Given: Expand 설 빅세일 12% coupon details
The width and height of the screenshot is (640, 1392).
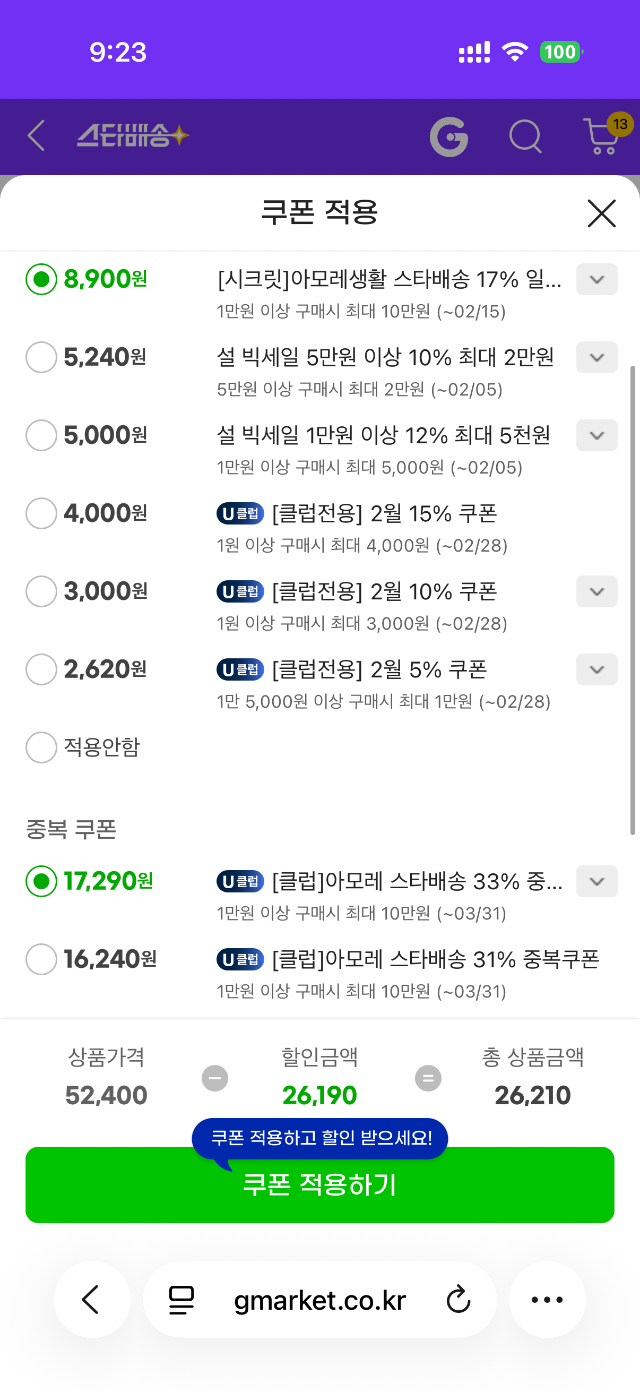Looking at the screenshot, I should [x=597, y=435].
